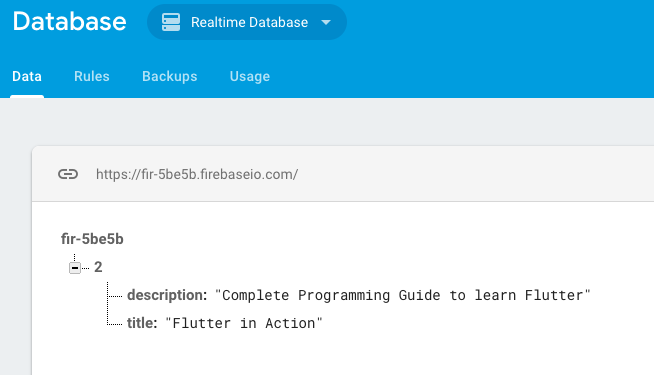654x375 pixels.
Task: Go to the Backups tab
Action: point(170,76)
